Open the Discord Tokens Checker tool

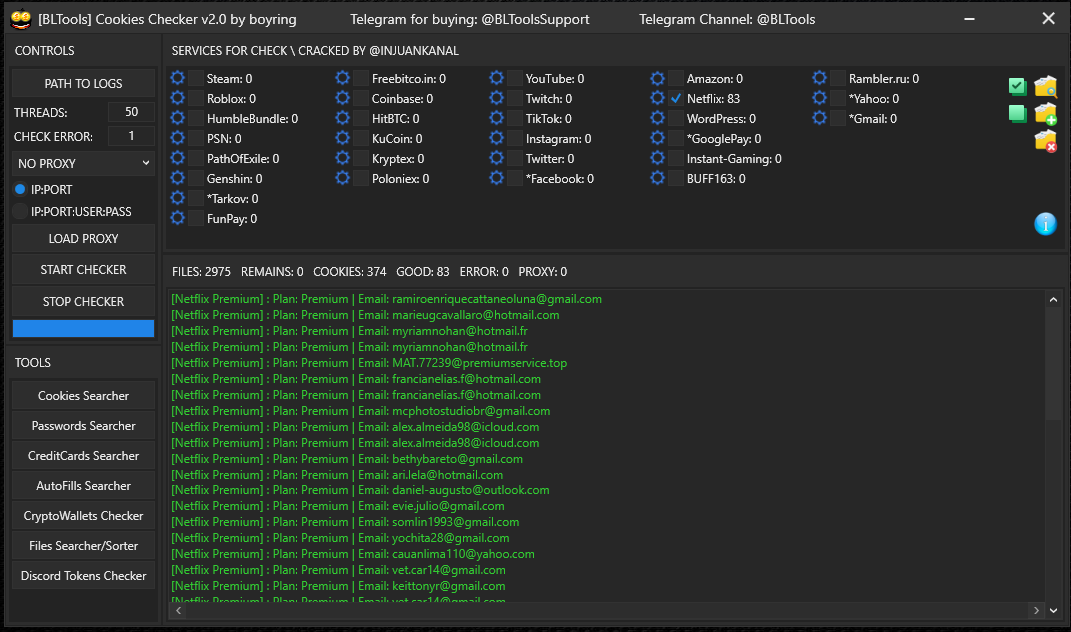click(83, 576)
